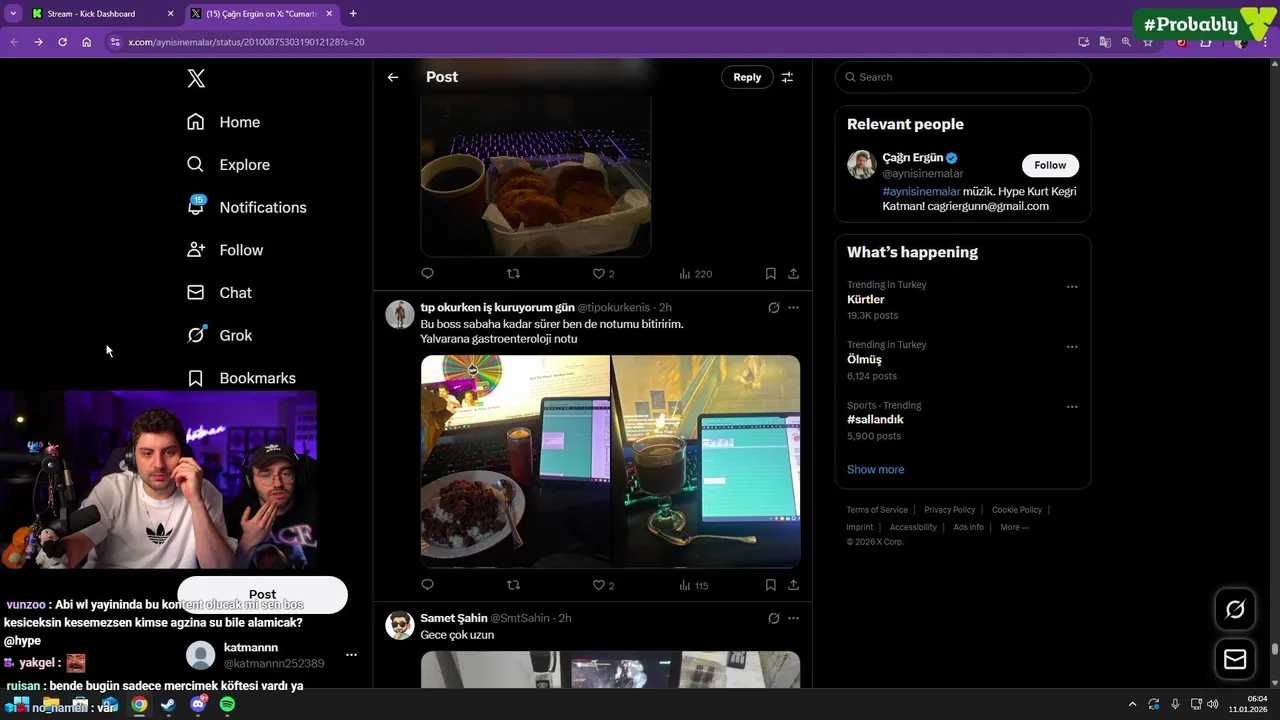
Task: Reply to the 115-views post
Action: [427, 584]
